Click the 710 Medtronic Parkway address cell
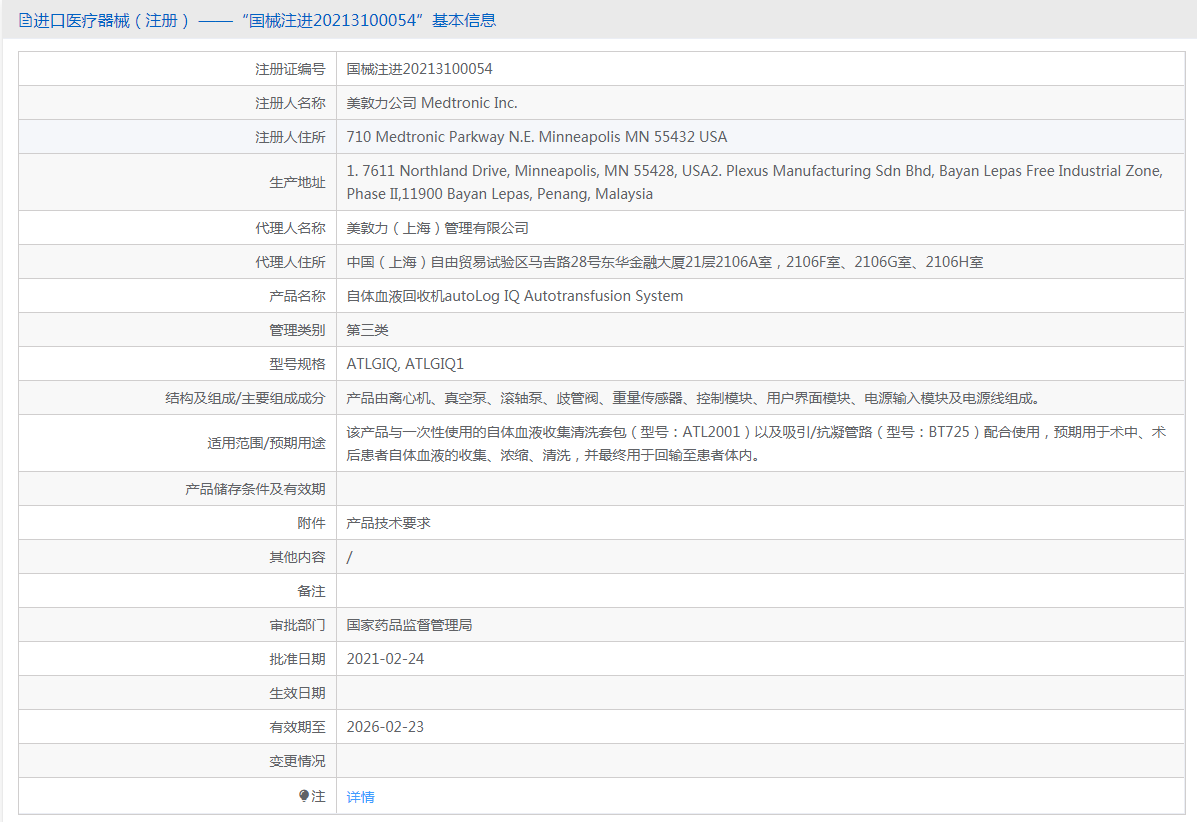 pyautogui.click(x=536, y=137)
